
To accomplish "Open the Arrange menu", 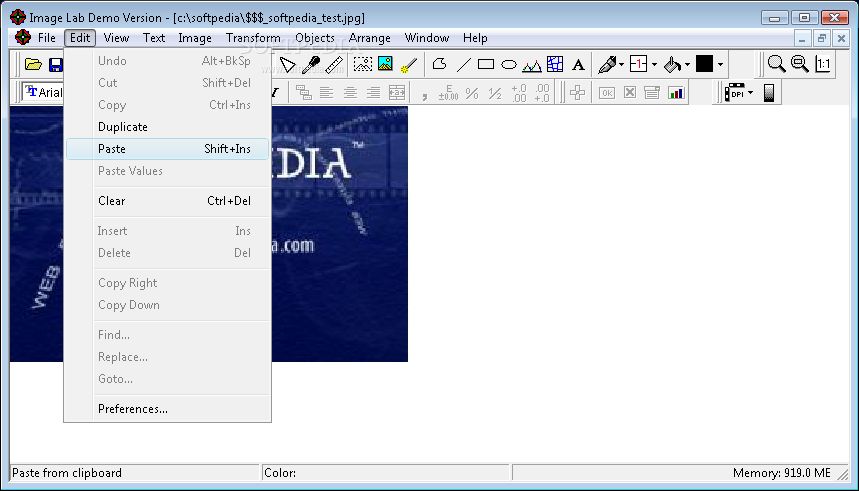I will [x=370, y=38].
